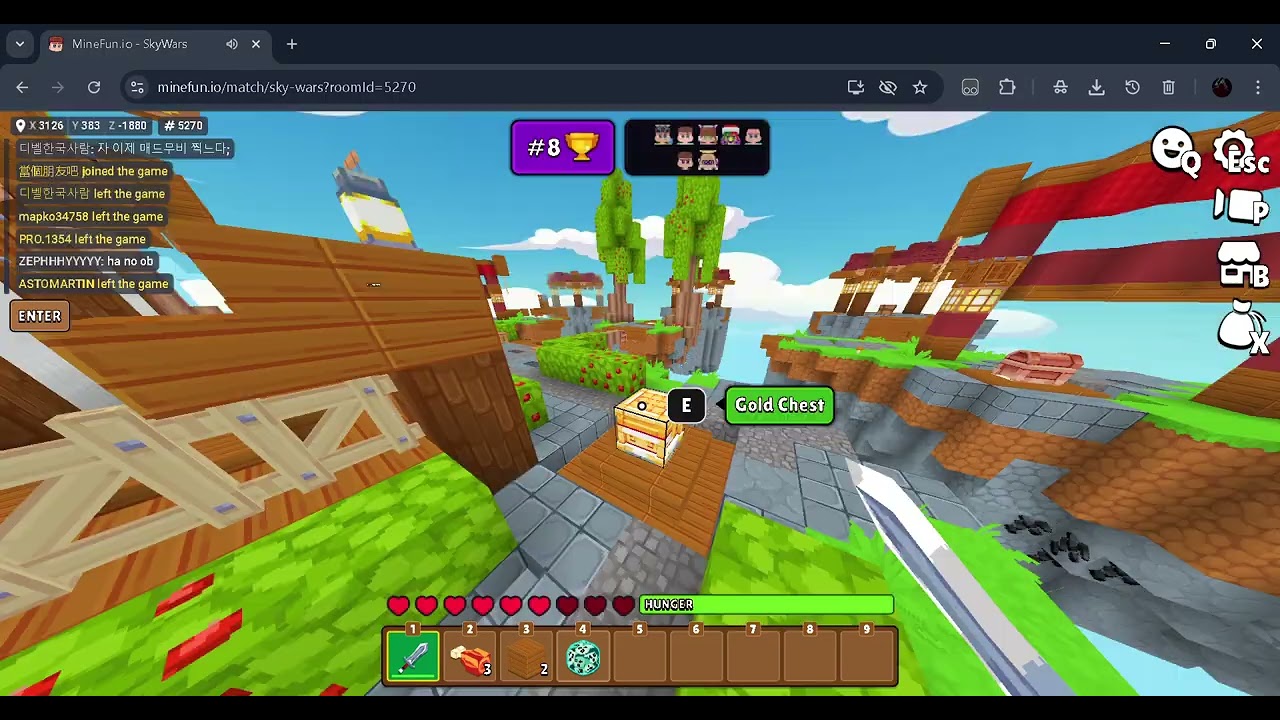
Task: Open the browser profile avatar
Action: pos(1222,87)
